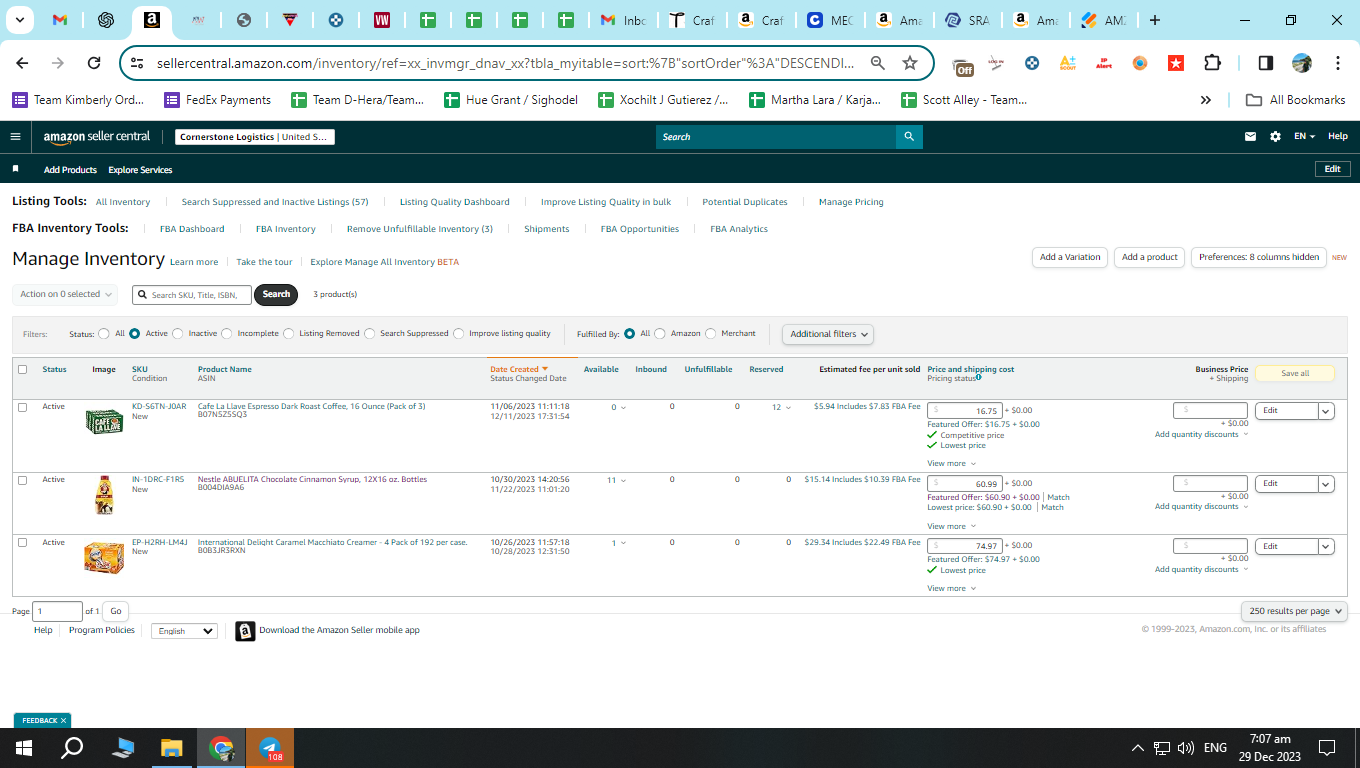Go back with the browser back arrow
1360x768 pixels.
click(22, 63)
